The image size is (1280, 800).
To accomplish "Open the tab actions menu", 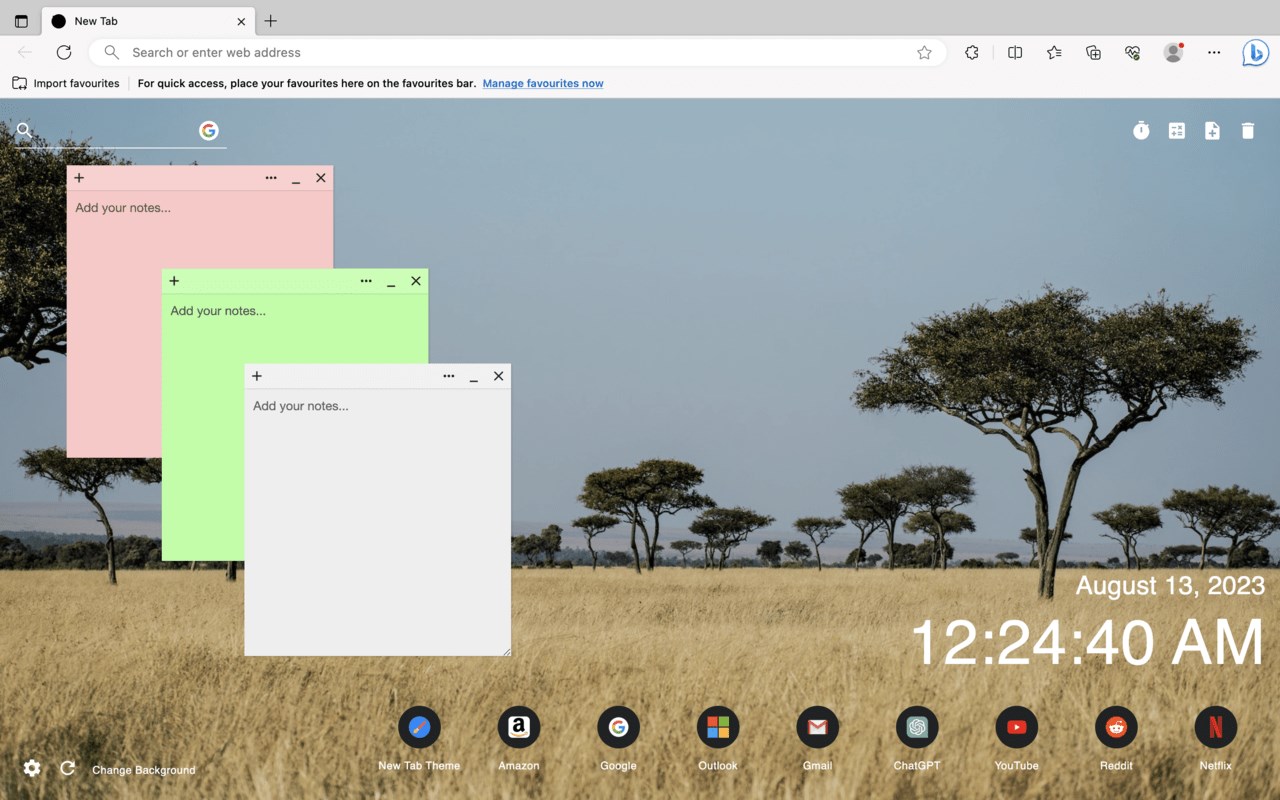I will point(21,21).
